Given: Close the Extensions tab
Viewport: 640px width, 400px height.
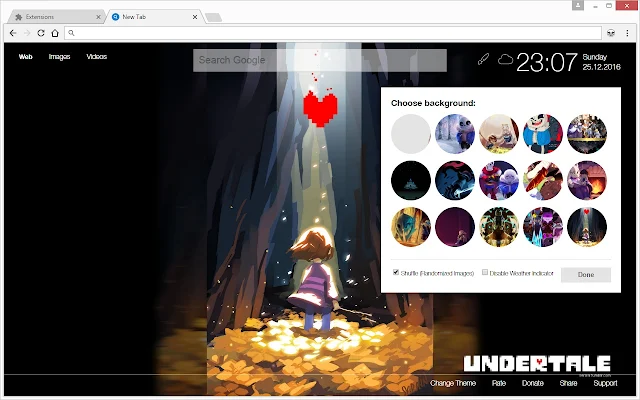Looking at the screenshot, I should [98, 17].
